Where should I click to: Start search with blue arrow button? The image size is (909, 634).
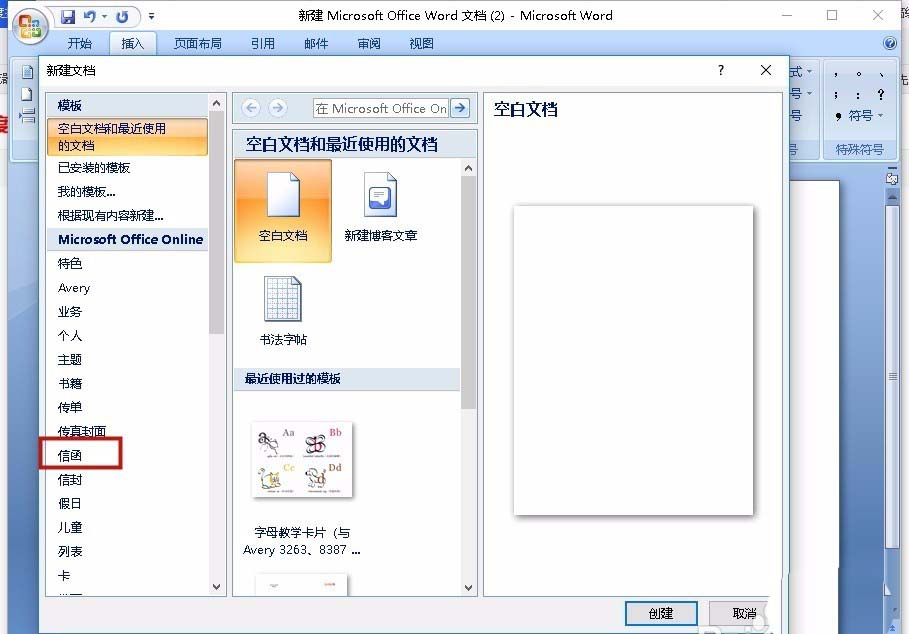pyautogui.click(x=460, y=108)
